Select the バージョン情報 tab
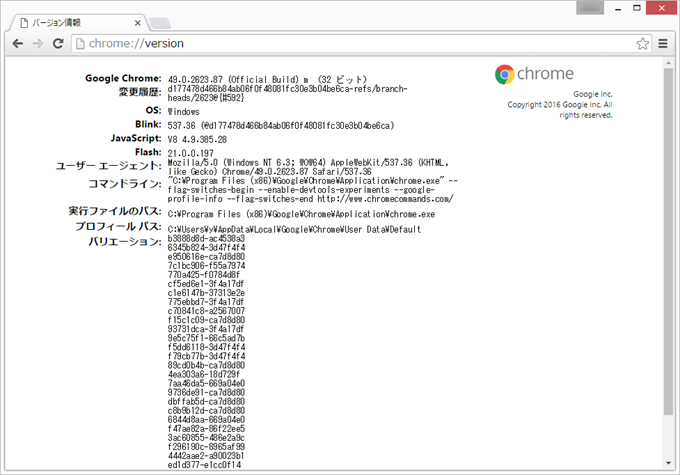680x475 pixels. [x=78, y=23]
